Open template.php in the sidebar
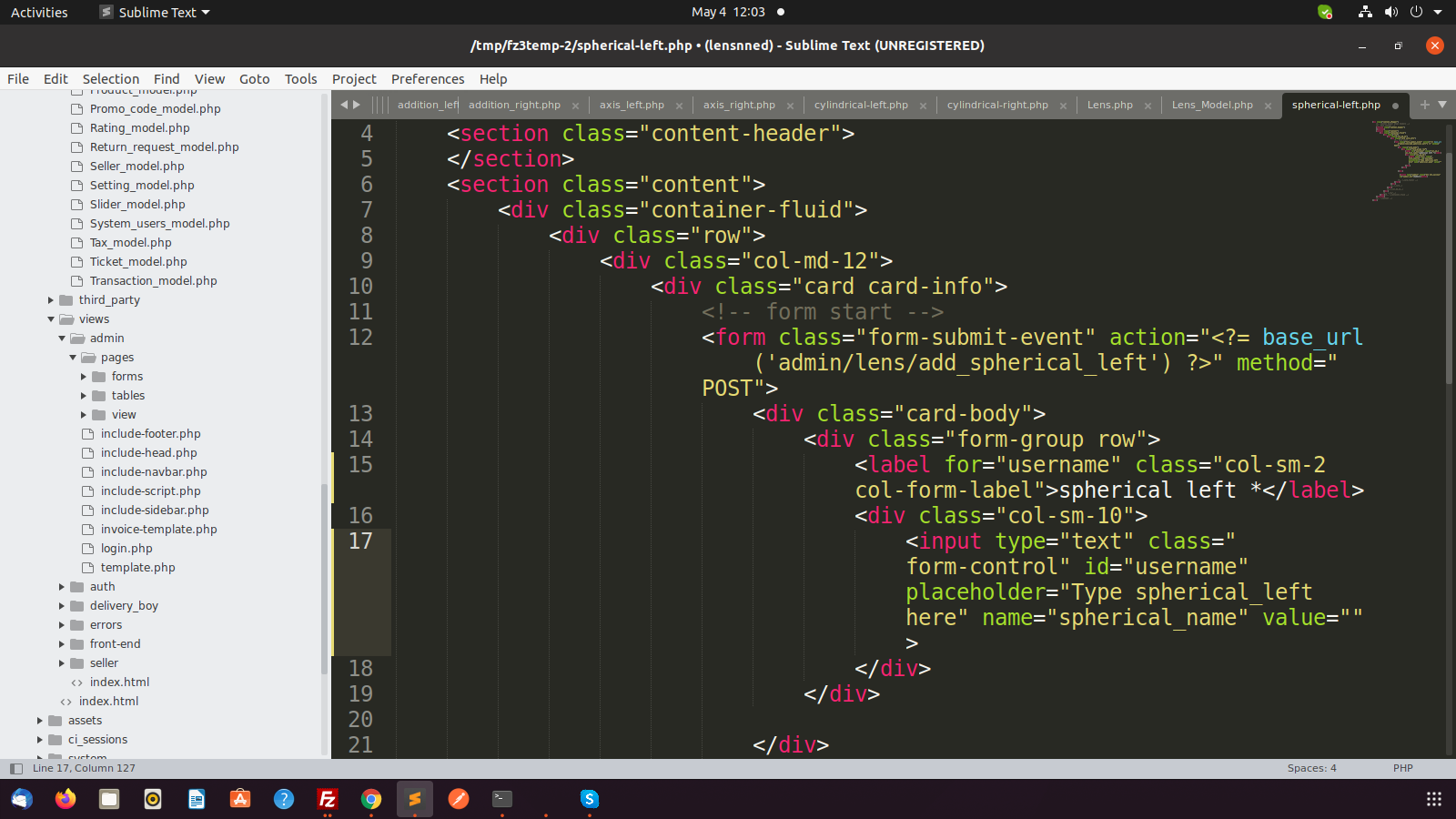 coord(137,568)
